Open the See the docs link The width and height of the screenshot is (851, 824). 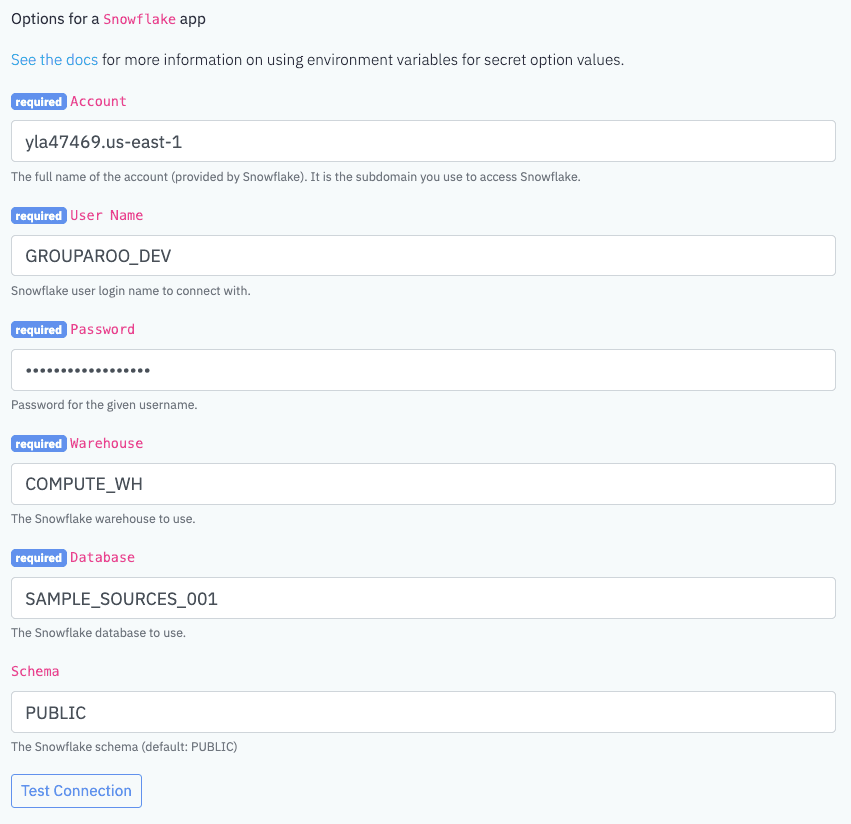(54, 60)
